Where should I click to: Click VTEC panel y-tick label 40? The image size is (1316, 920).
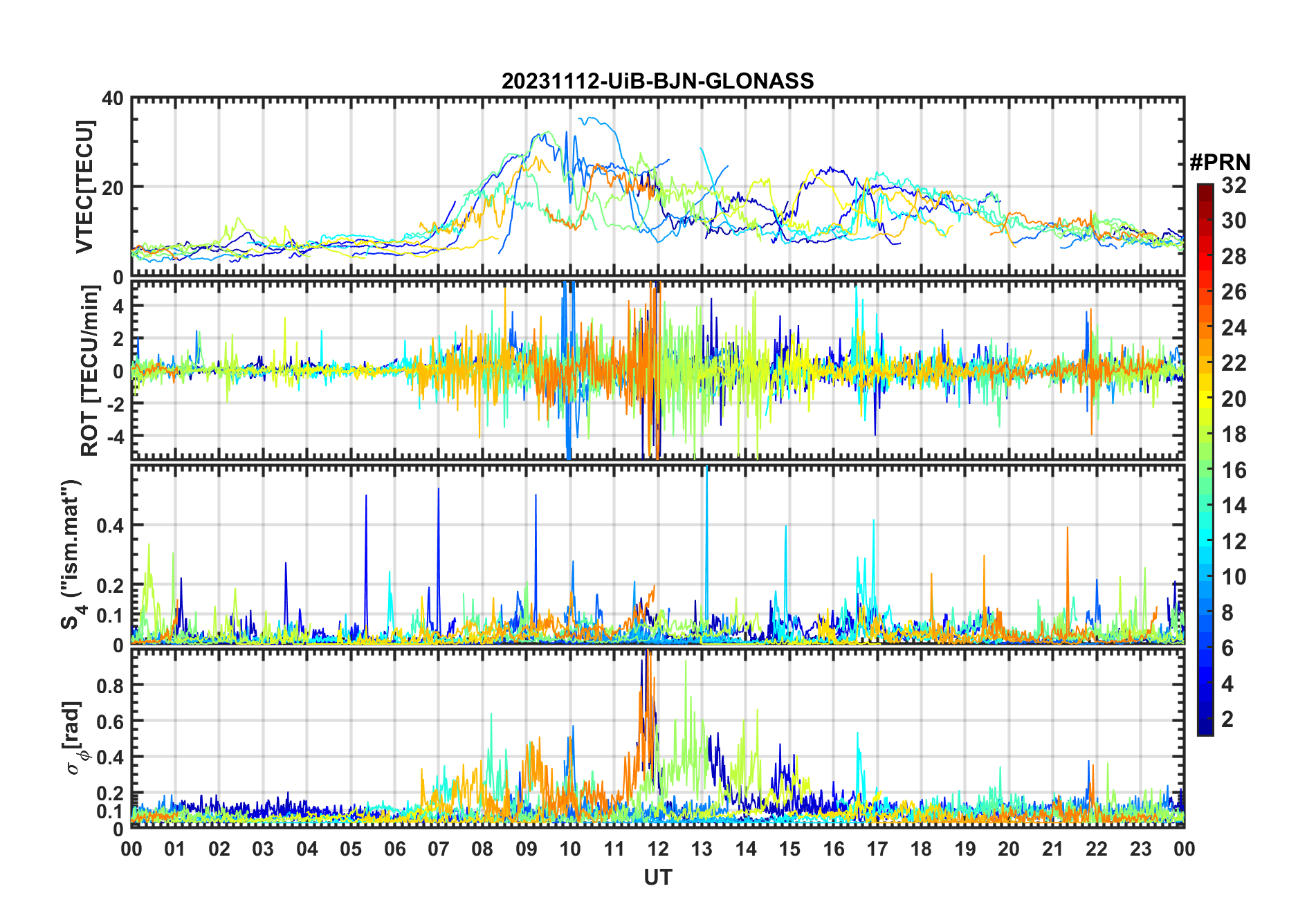tap(113, 99)
